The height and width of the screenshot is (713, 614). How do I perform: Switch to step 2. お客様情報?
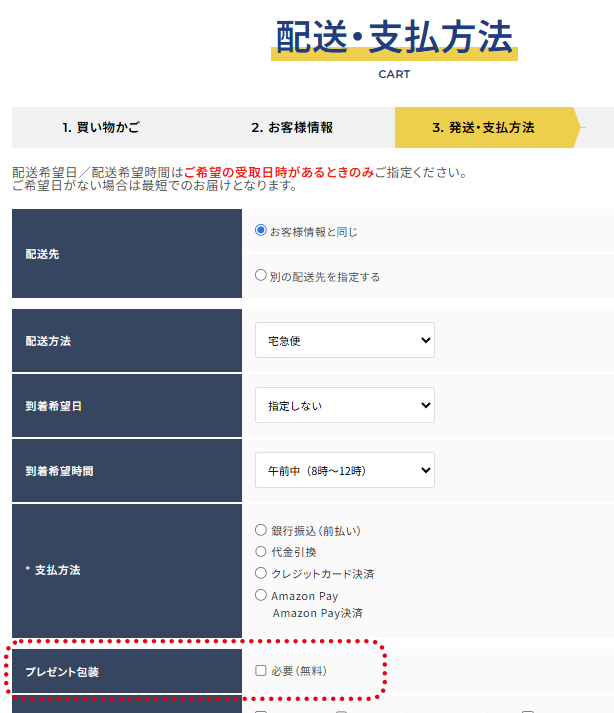pos(292,128)
